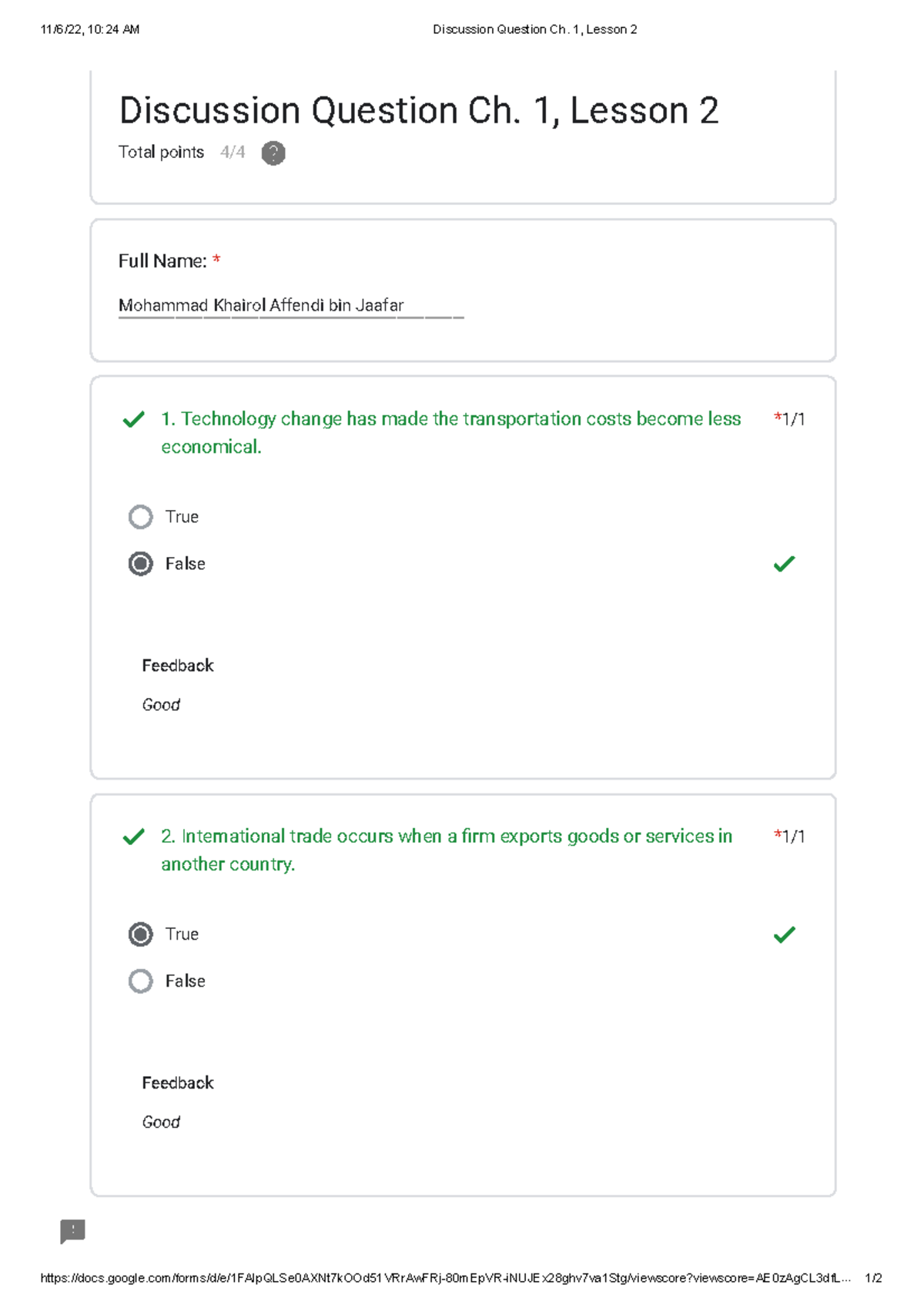Click green checkmark beside question 2 title
Image resolution: width=924 pixels, height=1308 pixels.
[134, 837]
